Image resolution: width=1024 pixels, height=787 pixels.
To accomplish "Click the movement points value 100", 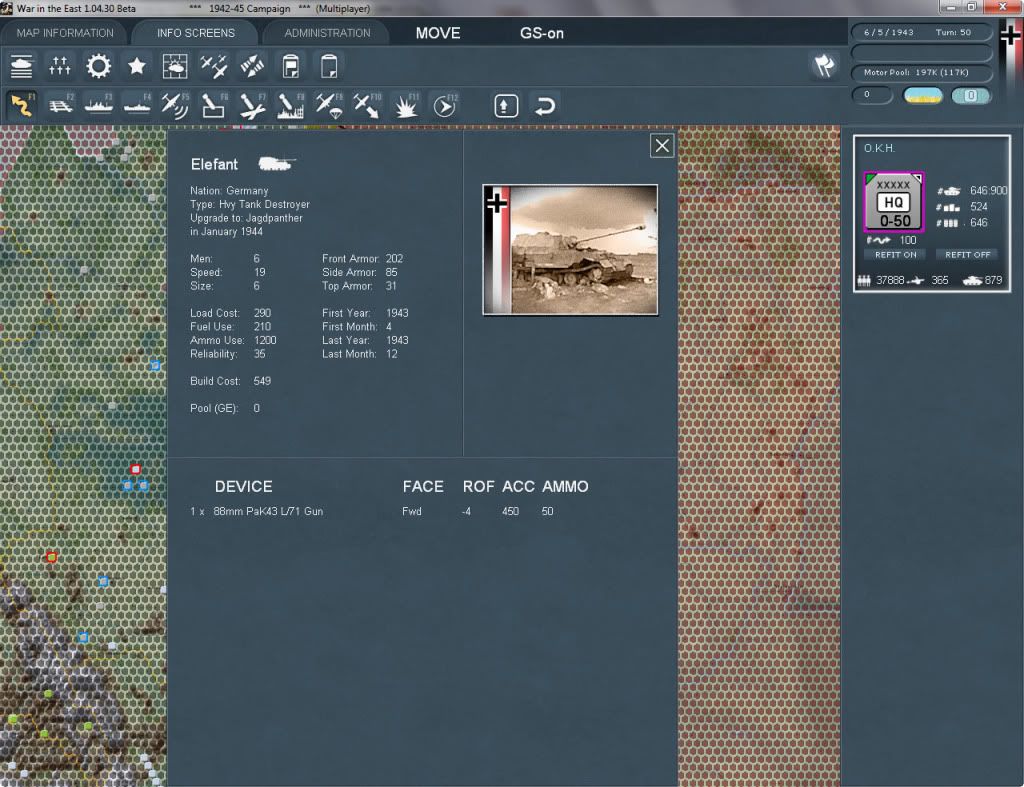I will click(x=908, y=240).
